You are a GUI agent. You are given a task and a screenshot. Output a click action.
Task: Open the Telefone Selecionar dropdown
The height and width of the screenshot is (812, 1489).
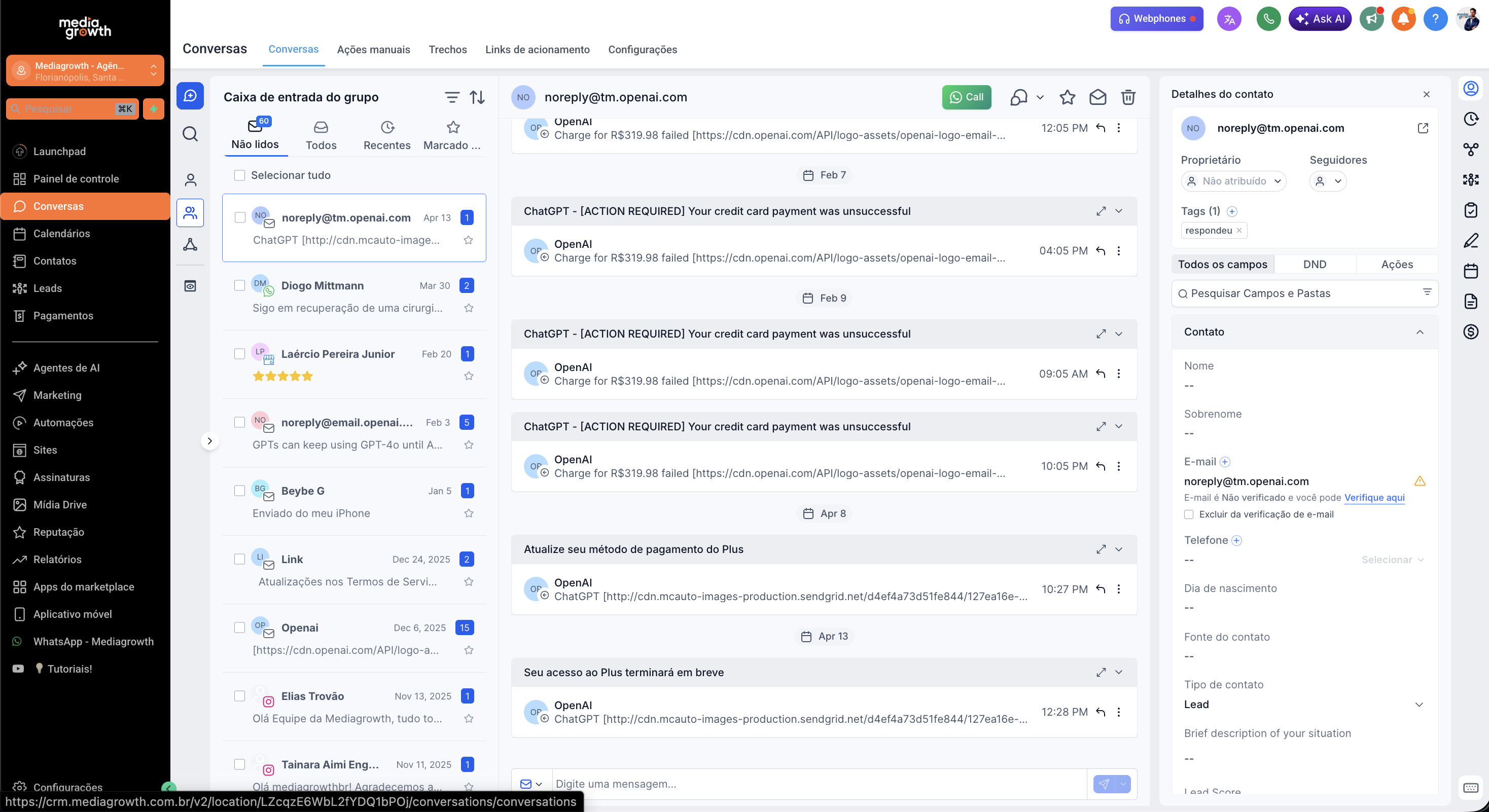1392,560
